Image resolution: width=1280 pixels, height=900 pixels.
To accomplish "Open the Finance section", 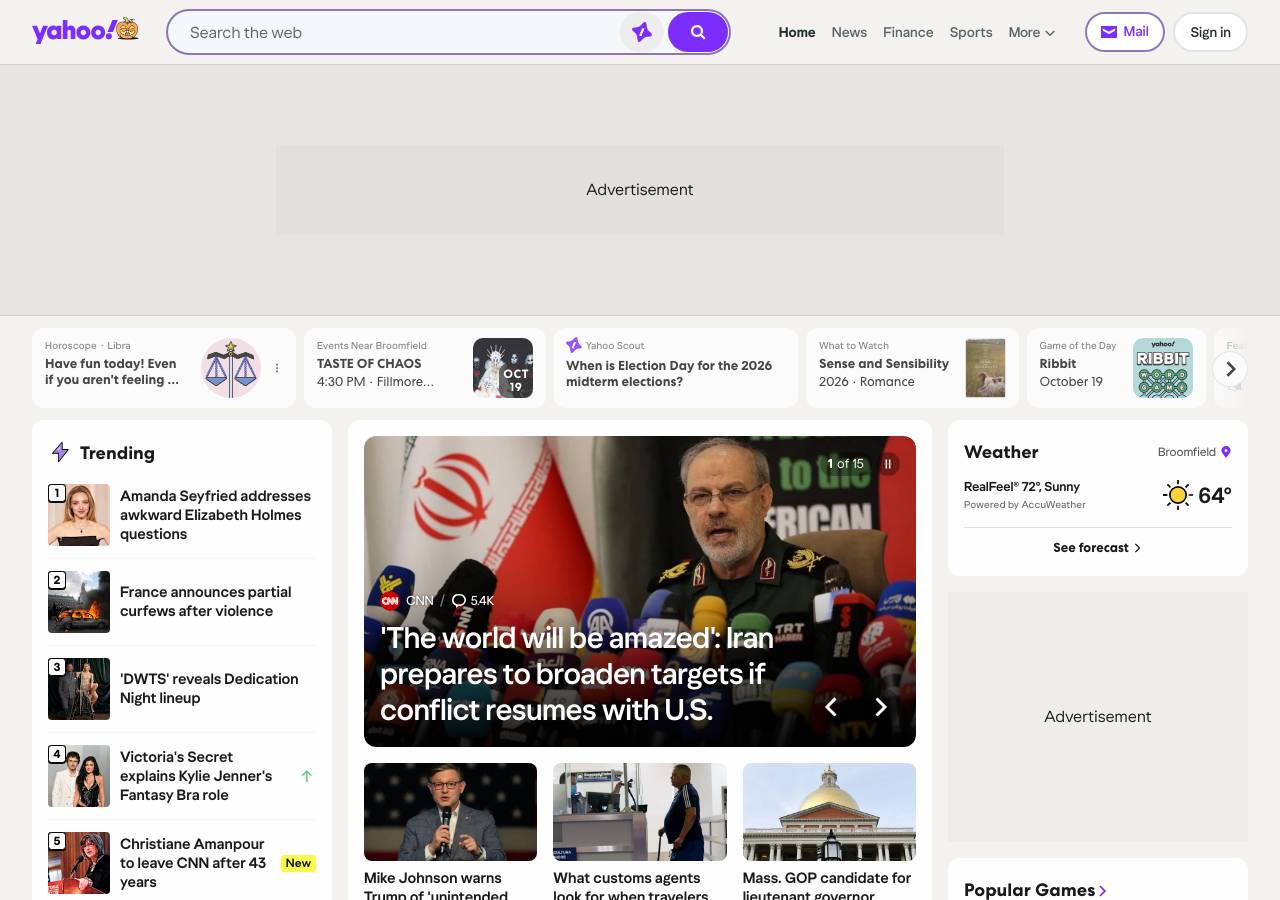I will (x=908, y=32).
